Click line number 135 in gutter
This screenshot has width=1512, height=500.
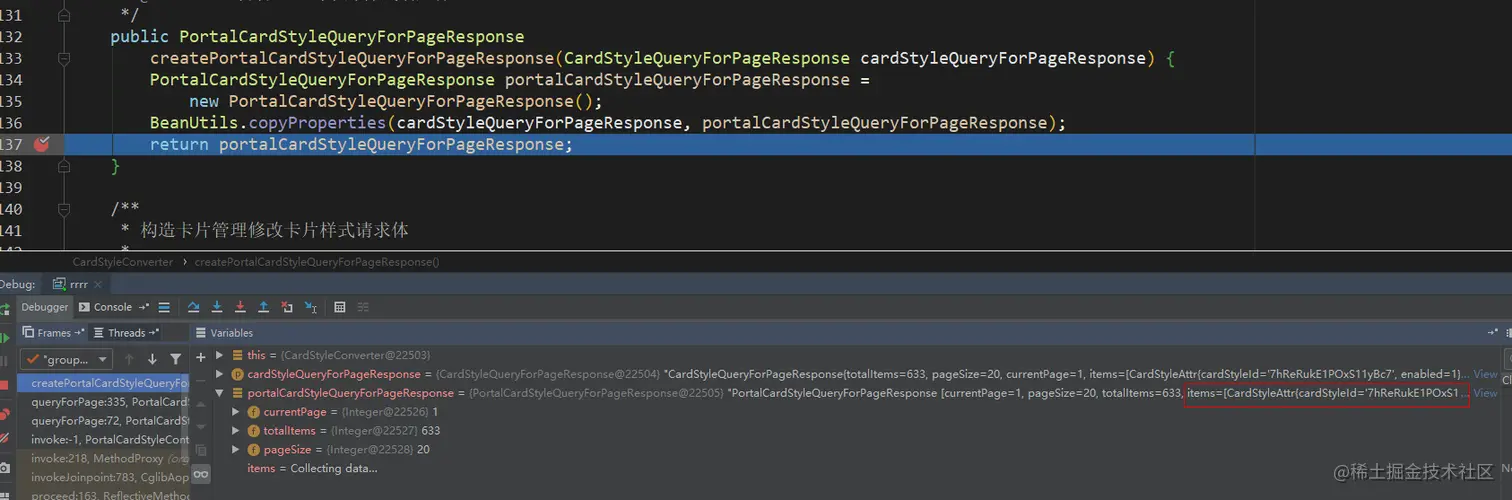[11, 101]
